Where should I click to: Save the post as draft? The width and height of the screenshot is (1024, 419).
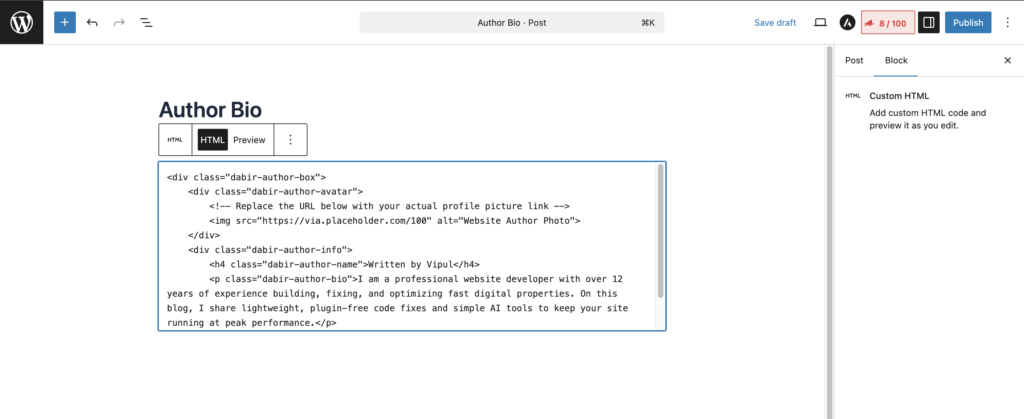(775, 22)
